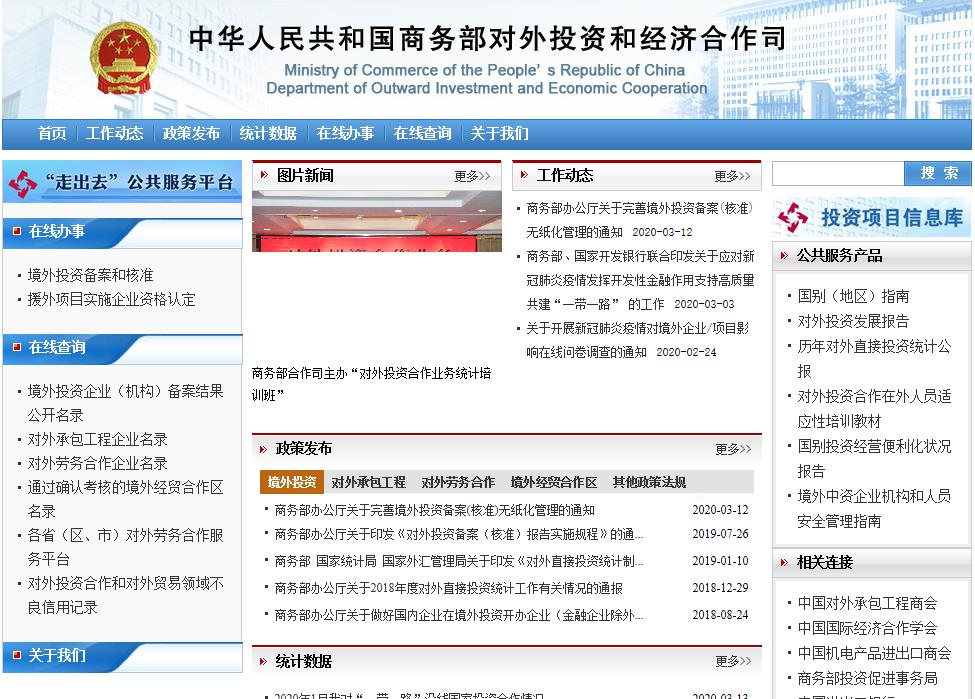Select the 其他政策法规 policy tab
Image resolution: width=975 pixels, height=699 pixels.
[x=649, y=482]
